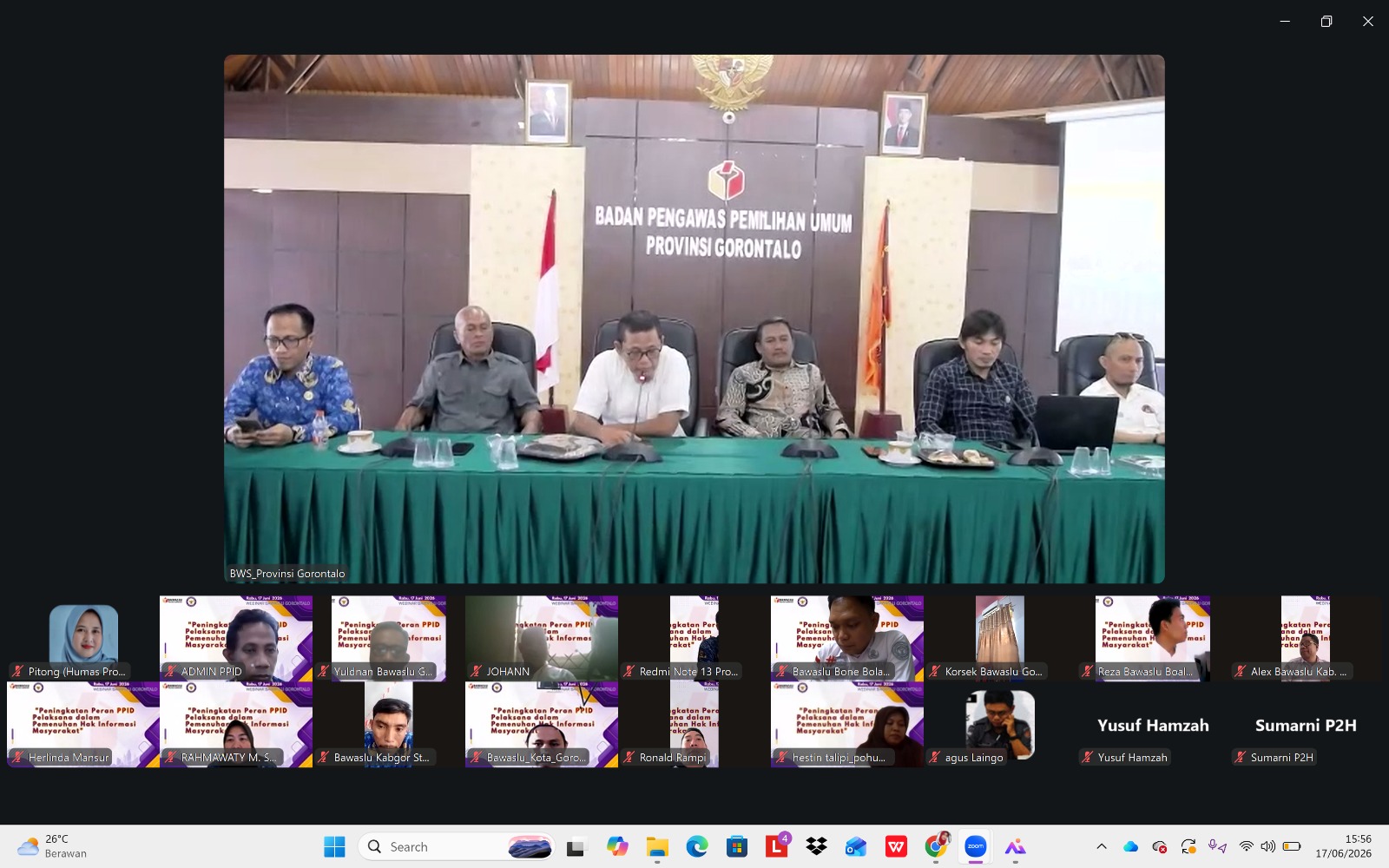Click JOHANN's muted microphone icon
Image resolution: width=1389 pixels, height=868 pixels.
(x=476, y=672)
